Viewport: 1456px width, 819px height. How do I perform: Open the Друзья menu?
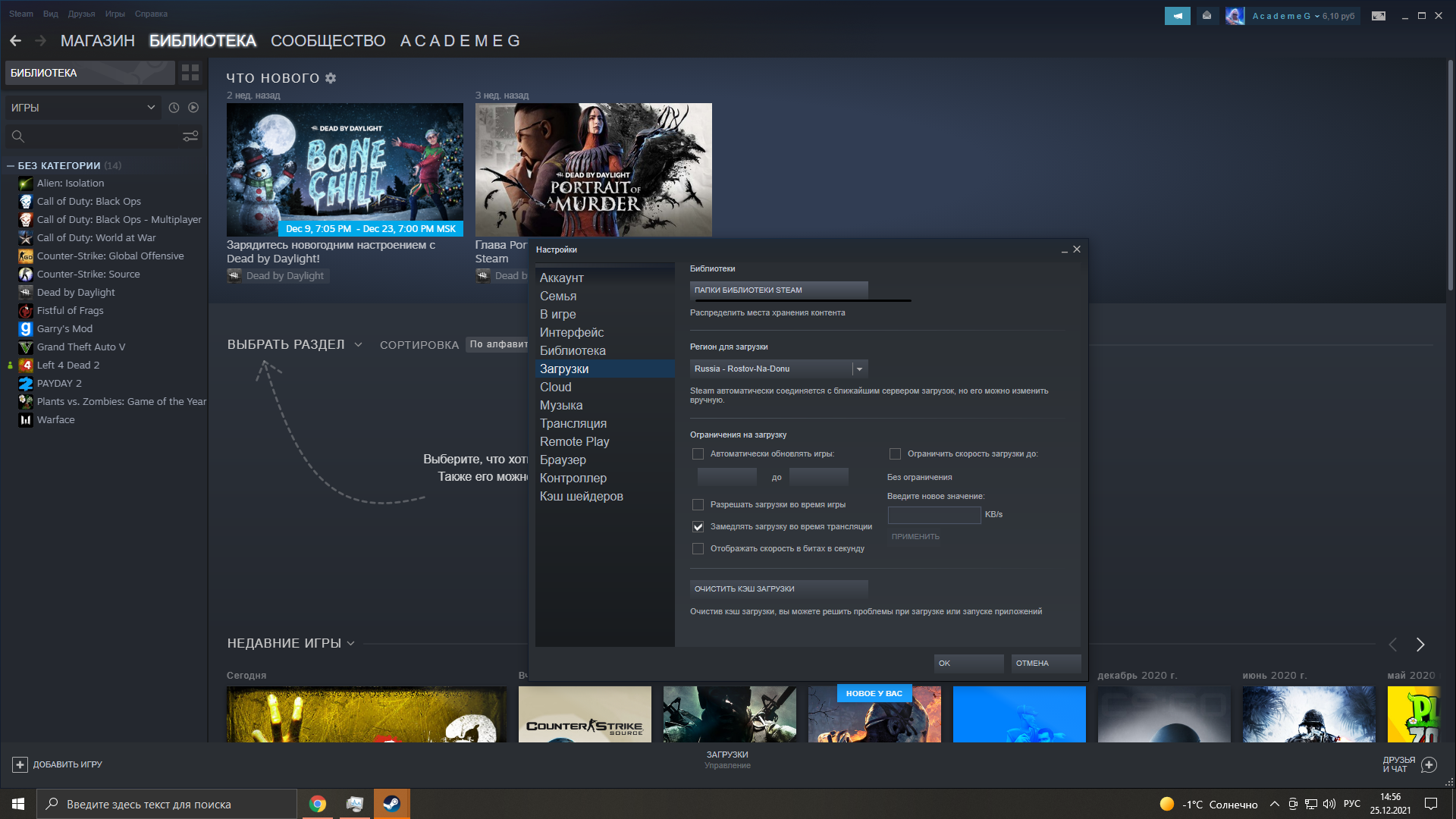82,14
